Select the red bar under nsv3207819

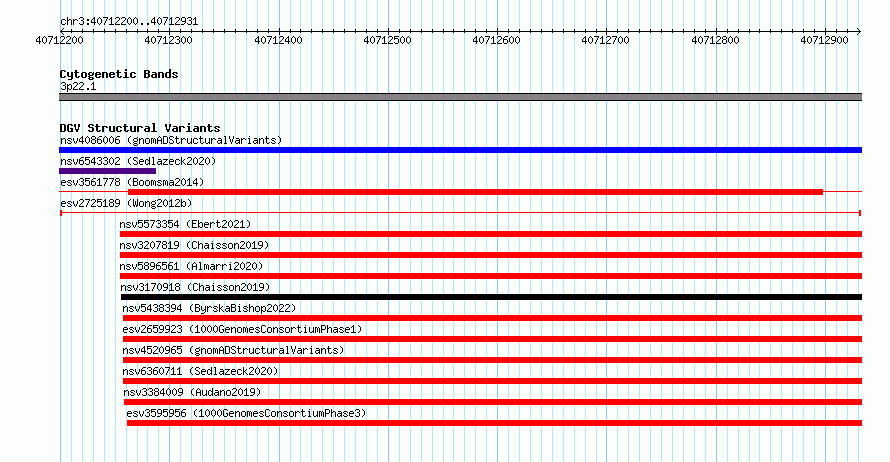[491, 255]
